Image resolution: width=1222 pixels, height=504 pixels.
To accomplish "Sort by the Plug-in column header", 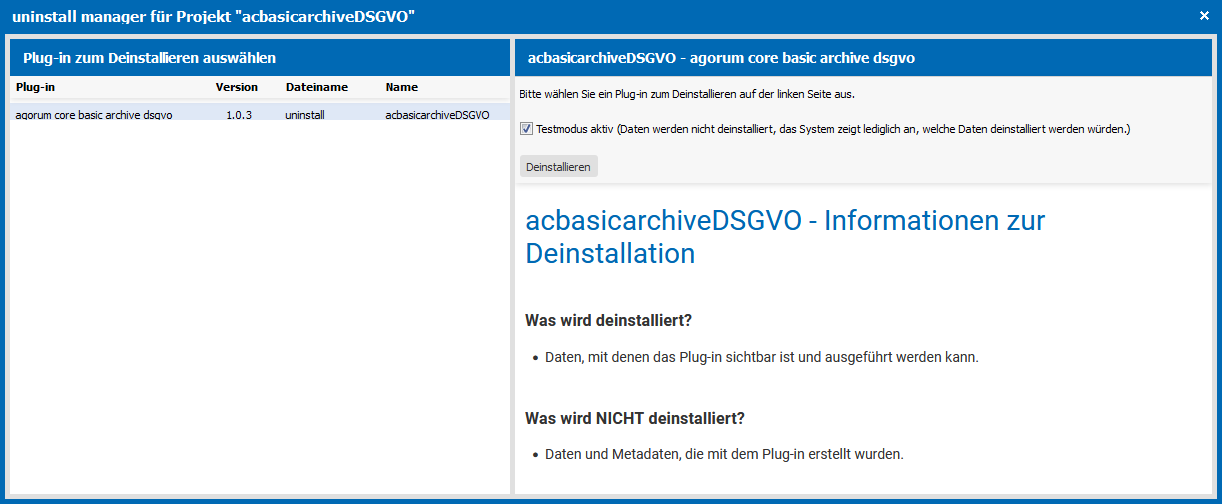I will tap(36, 87).
